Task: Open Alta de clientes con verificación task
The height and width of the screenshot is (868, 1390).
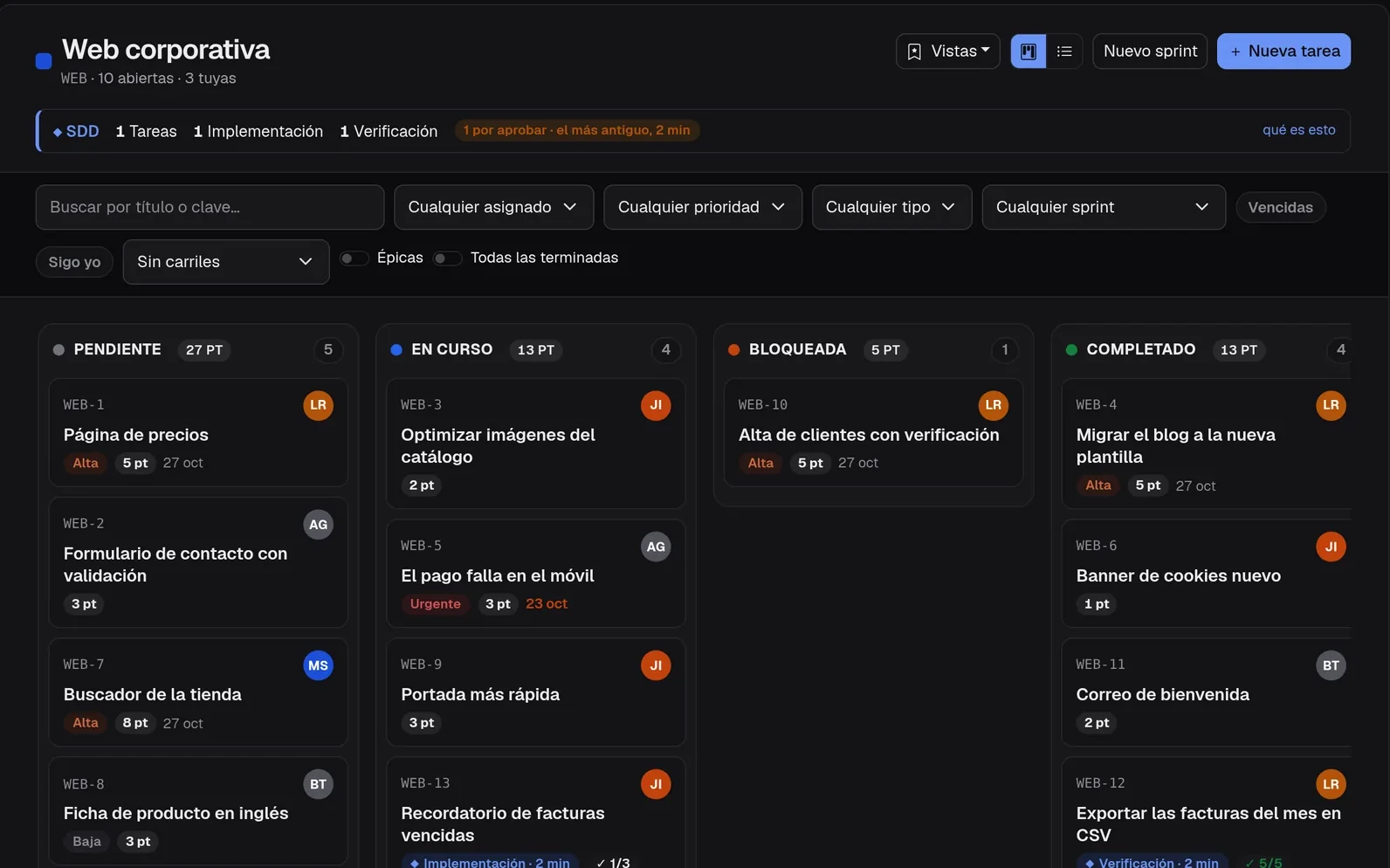Action: [x=869, y=435]
